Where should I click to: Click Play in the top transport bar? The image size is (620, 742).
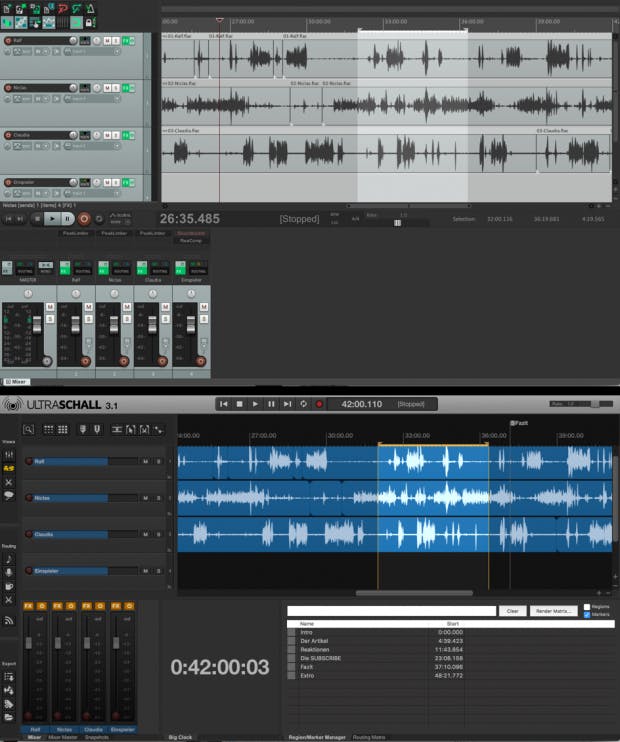coord(52,219)
